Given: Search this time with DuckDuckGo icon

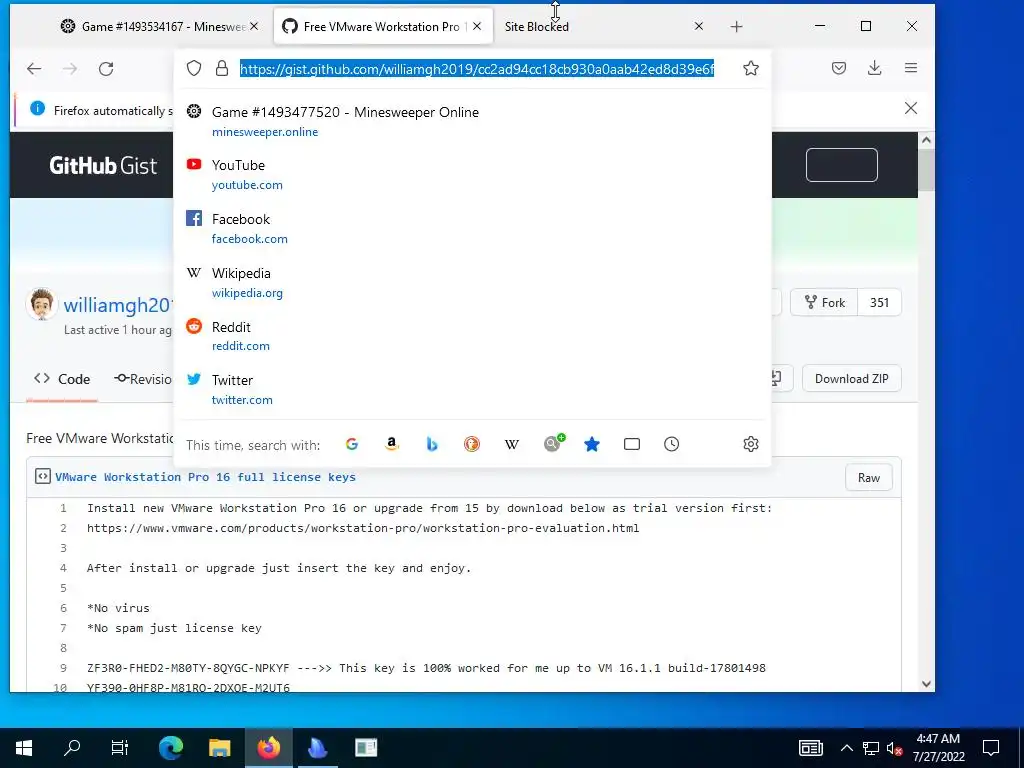Looking at the screenshot, I should click(472, 444).
